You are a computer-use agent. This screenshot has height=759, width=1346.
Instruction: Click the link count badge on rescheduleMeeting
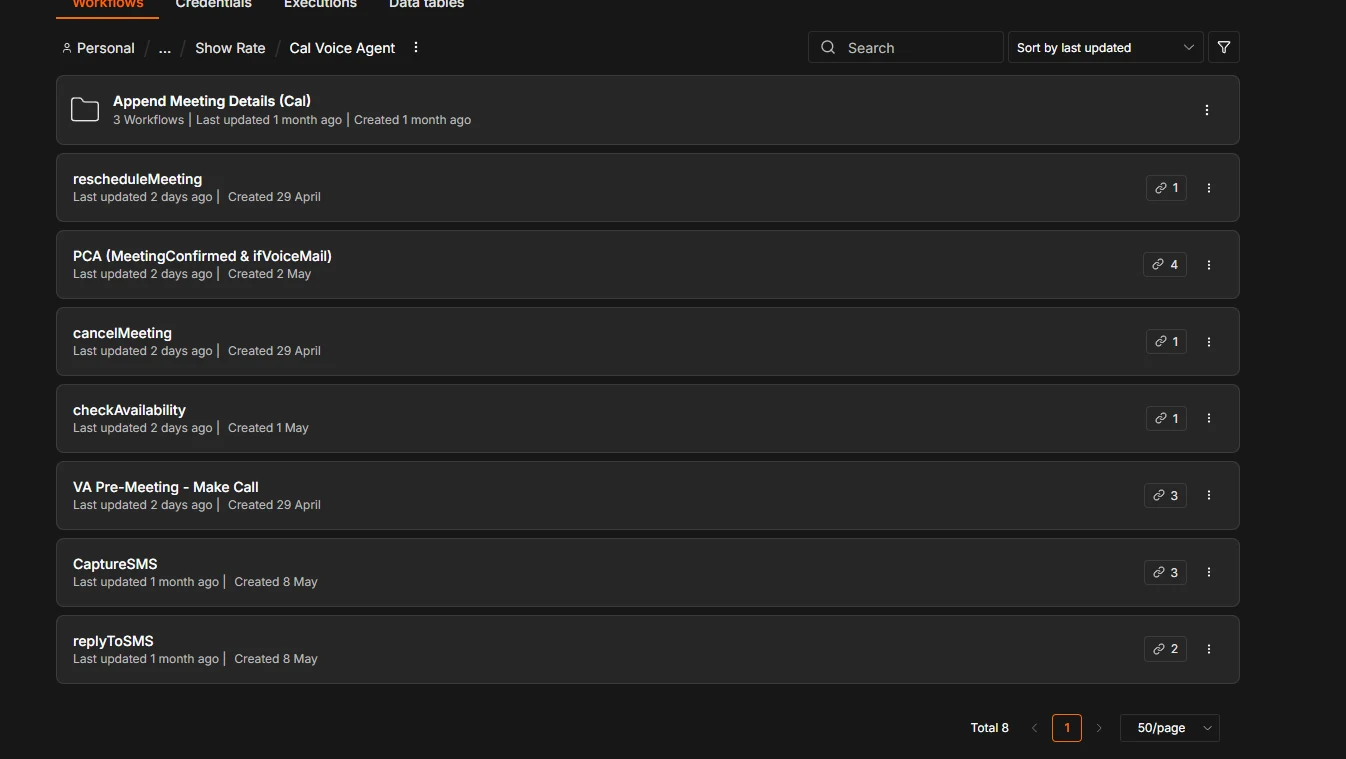point(1166,188)
